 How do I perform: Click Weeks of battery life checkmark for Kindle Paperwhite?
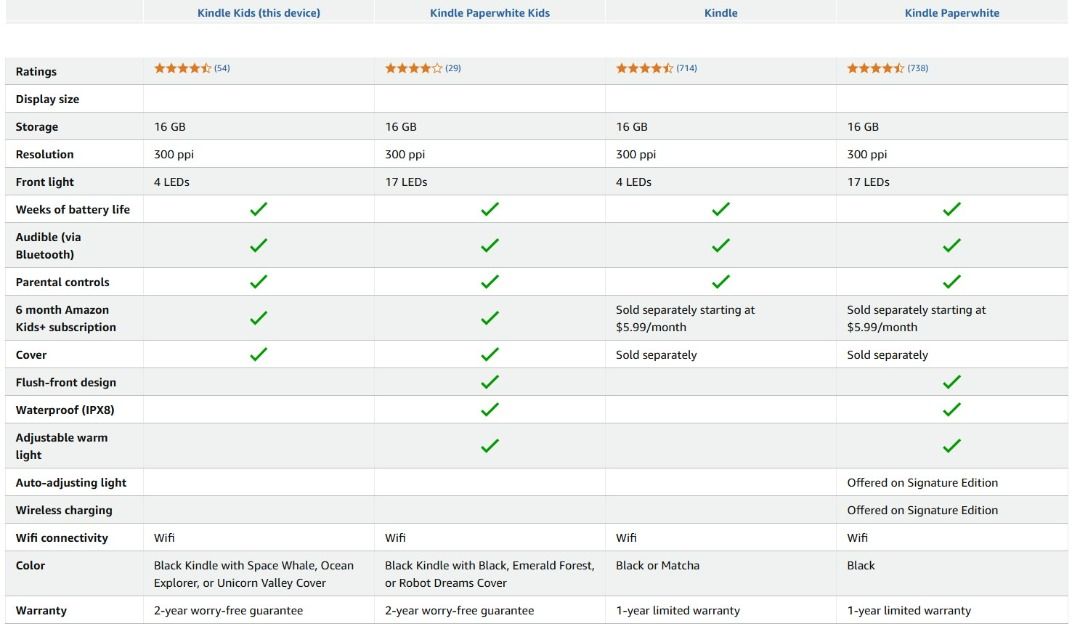click(951, 209)
